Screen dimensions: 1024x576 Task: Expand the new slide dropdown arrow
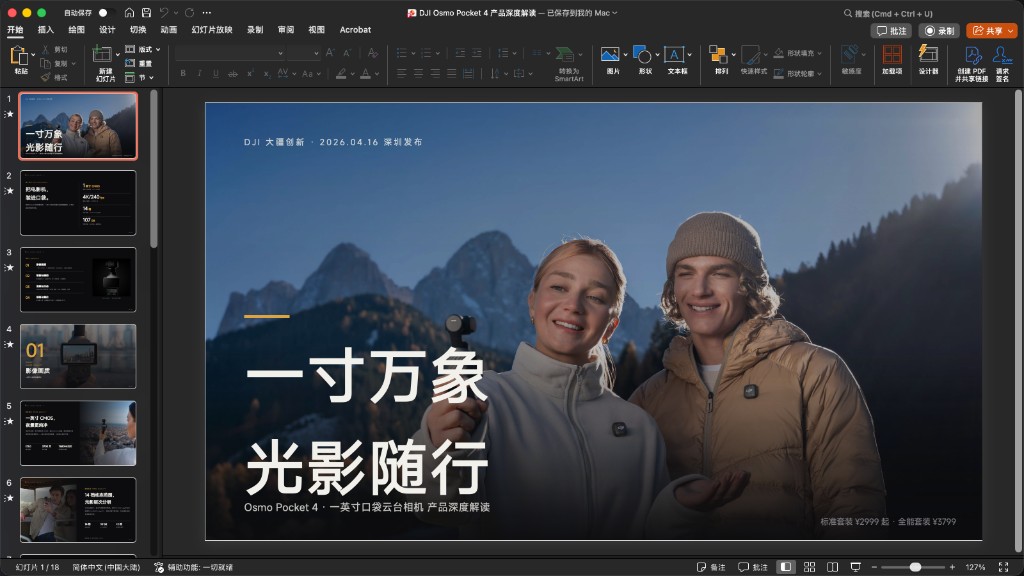pyautogui.click(x=118, y=55)
